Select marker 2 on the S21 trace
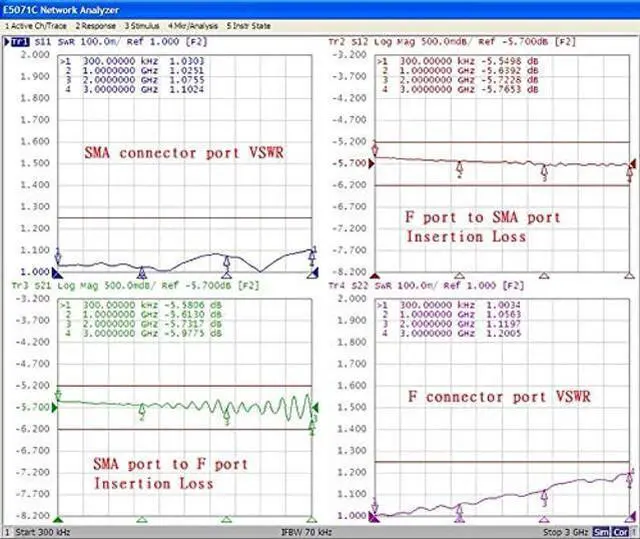This screenshot has height=539, width=640. [x=142, y=410]
